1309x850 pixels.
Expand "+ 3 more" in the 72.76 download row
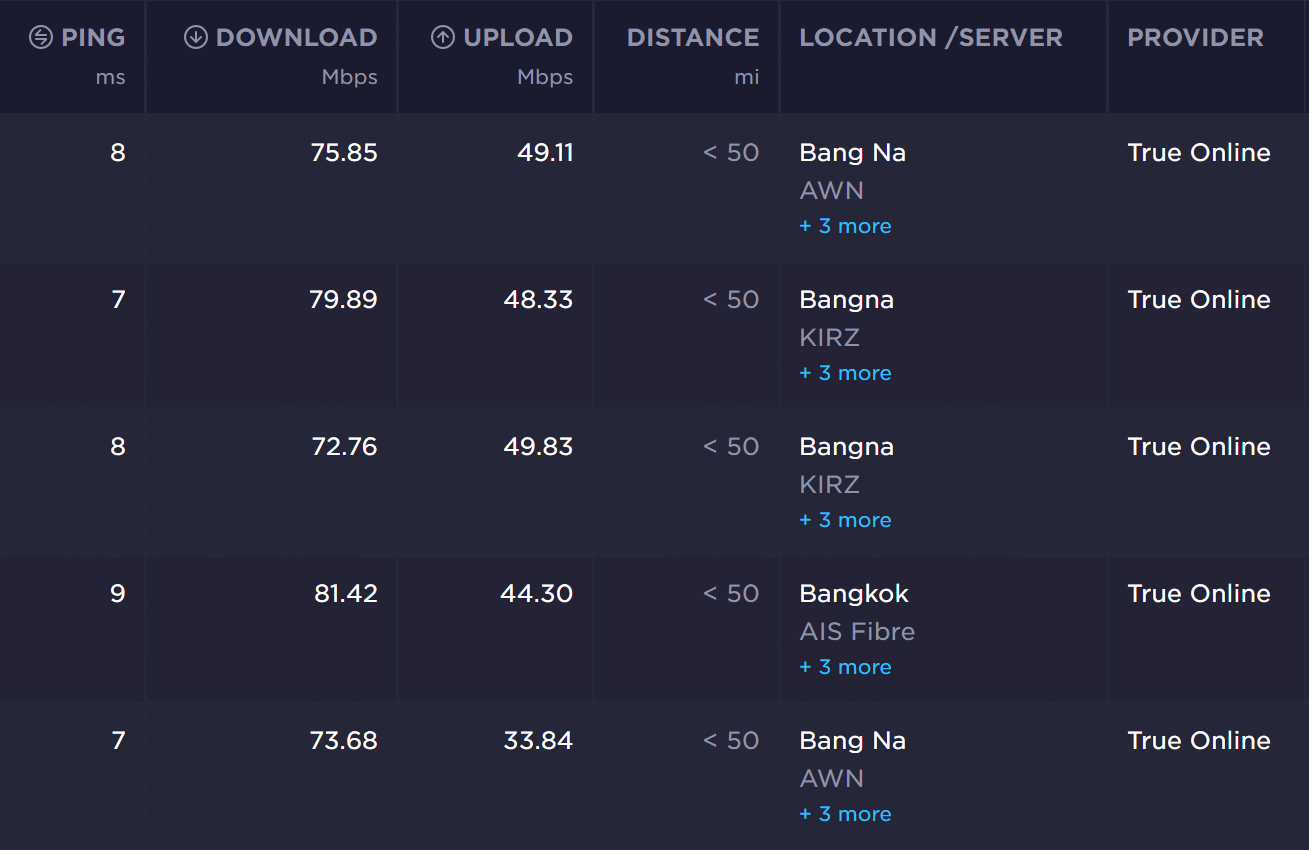[845, 520]
